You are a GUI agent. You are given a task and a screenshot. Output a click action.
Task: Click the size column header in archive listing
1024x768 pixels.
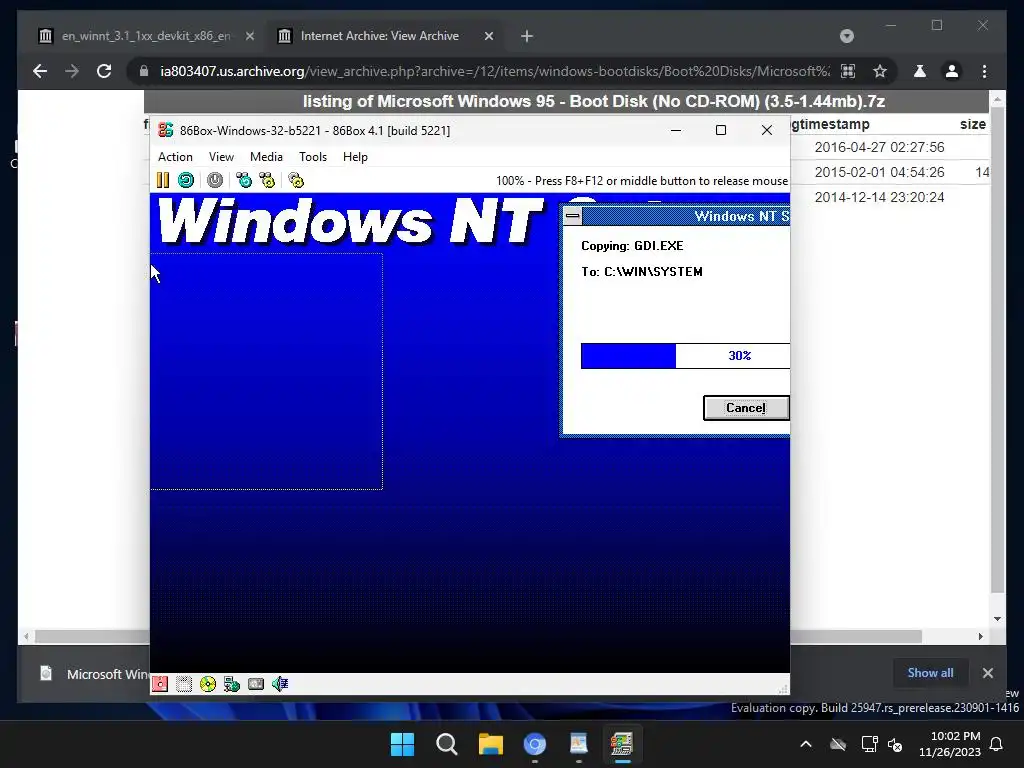(x=972, y=124)
